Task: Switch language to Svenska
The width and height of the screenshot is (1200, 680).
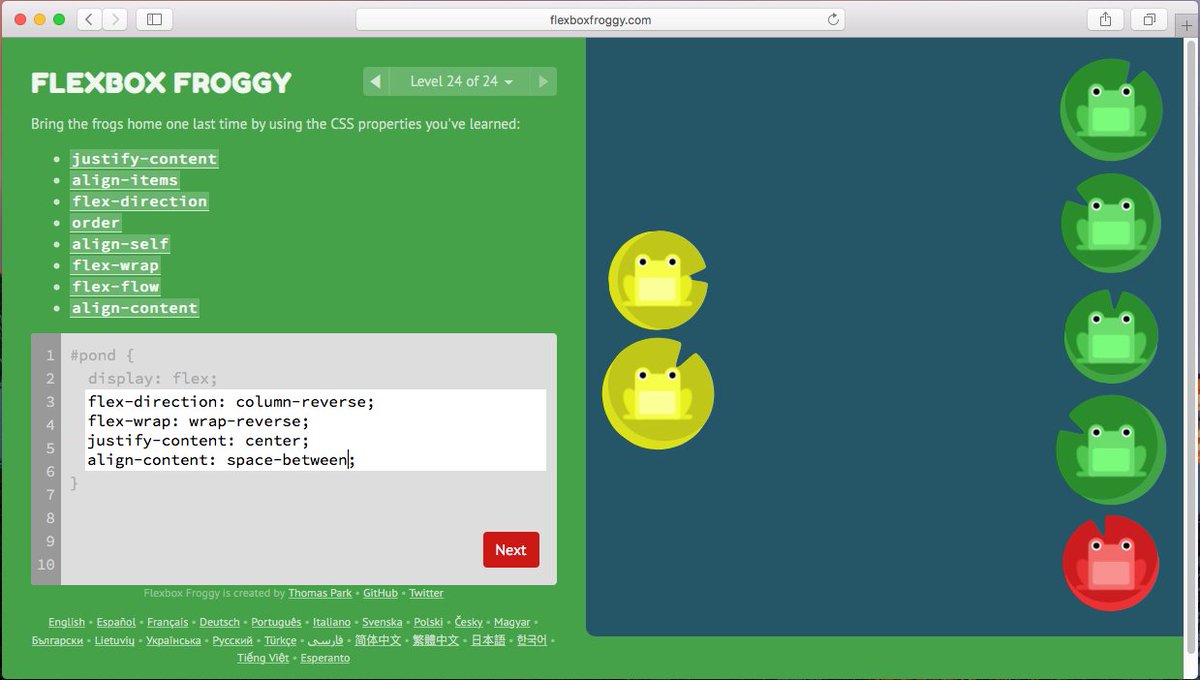Action: point(383,622)
